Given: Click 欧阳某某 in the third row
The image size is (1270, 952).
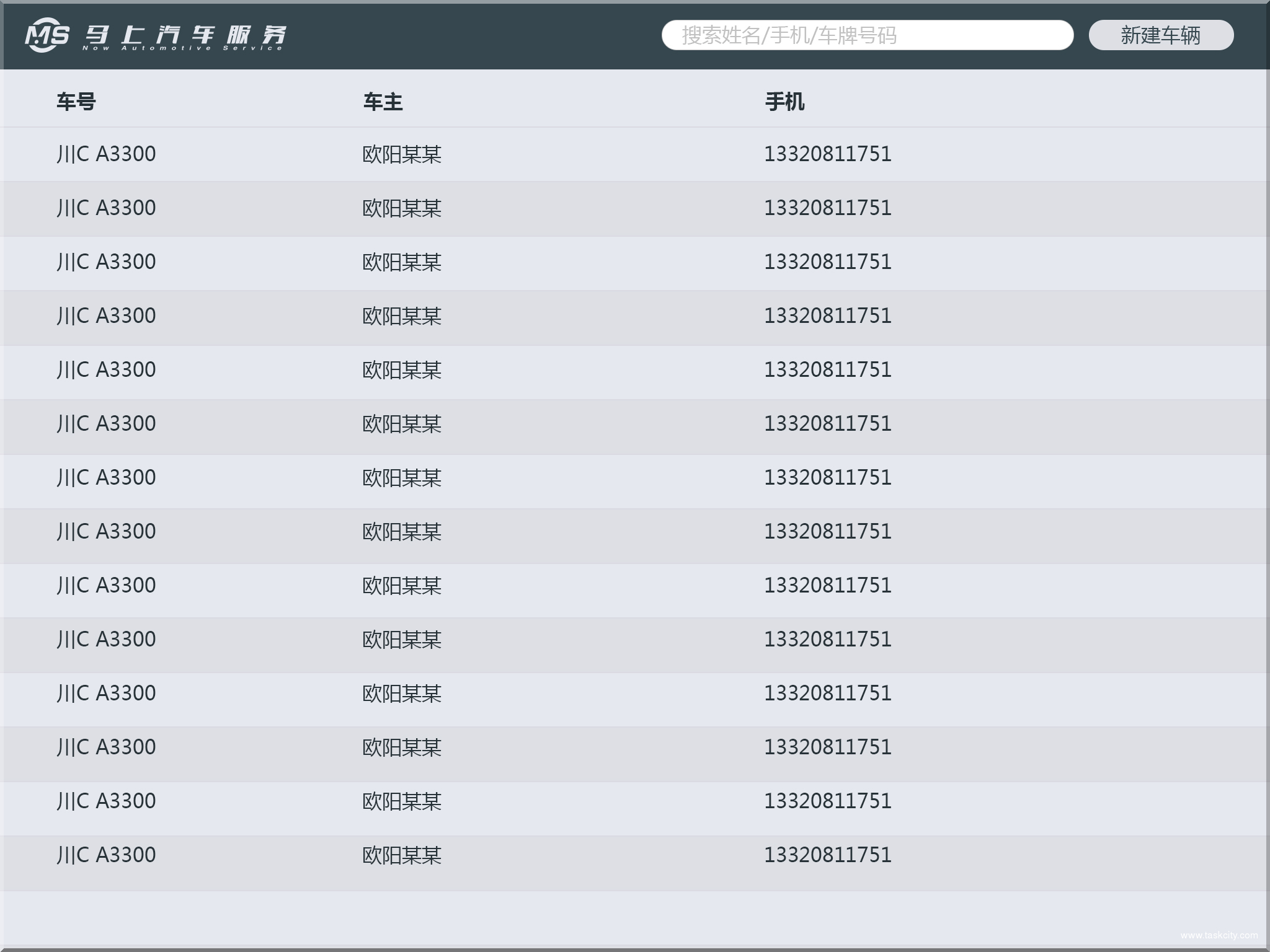Looking at the screenshot, I should pyautogui.click(x=401, y=263).
